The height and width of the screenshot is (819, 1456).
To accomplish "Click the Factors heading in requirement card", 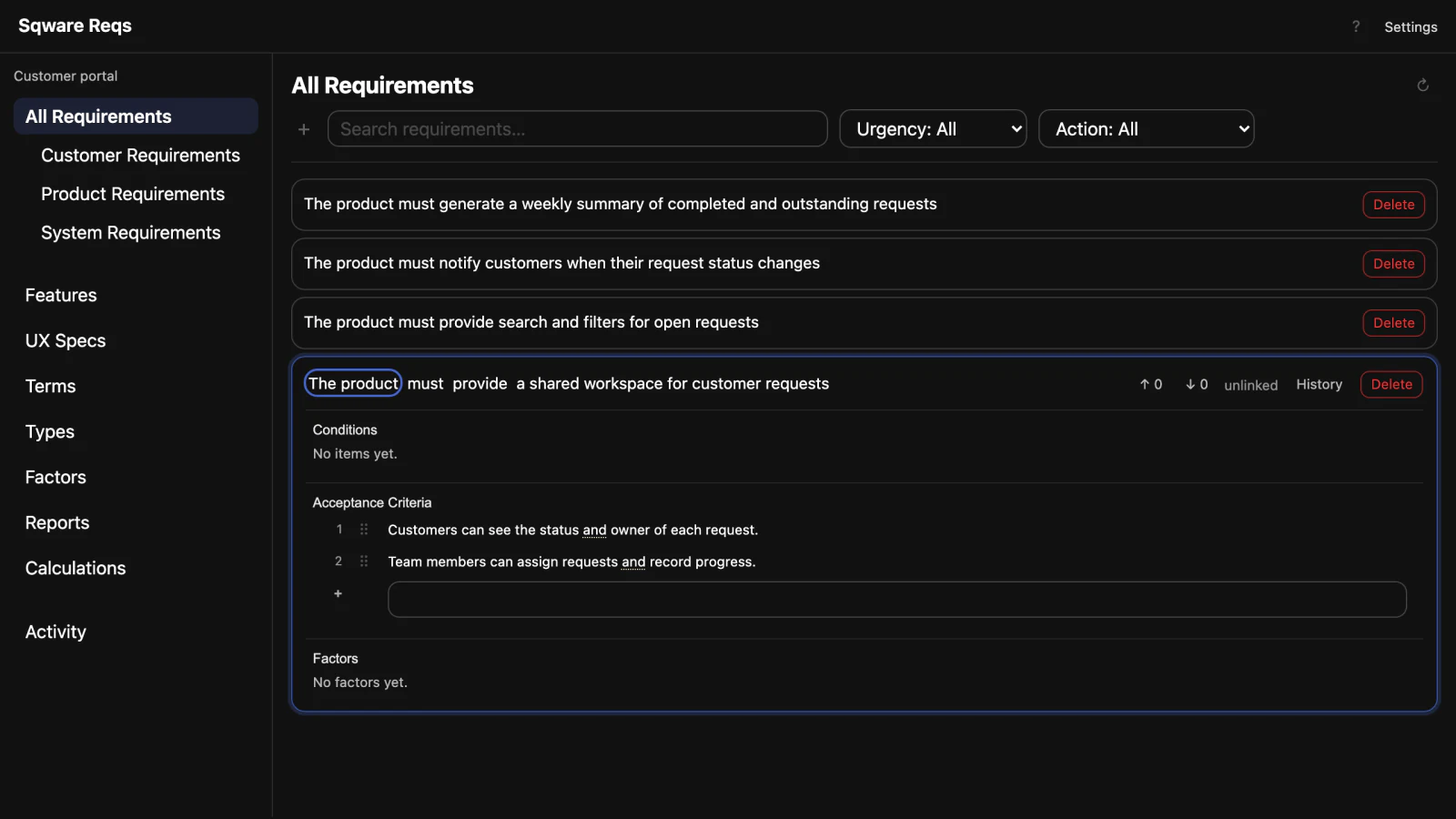I will (x=335, y=658).
